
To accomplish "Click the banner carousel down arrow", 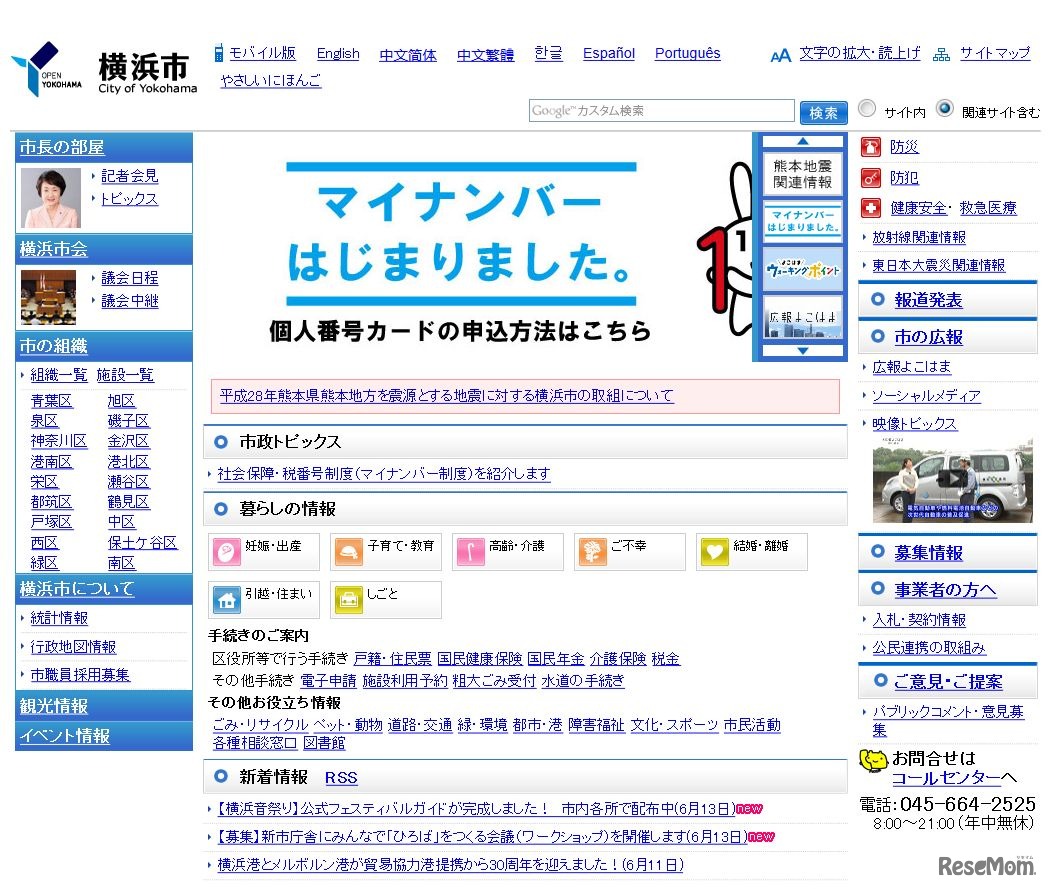I will point(803,351).
